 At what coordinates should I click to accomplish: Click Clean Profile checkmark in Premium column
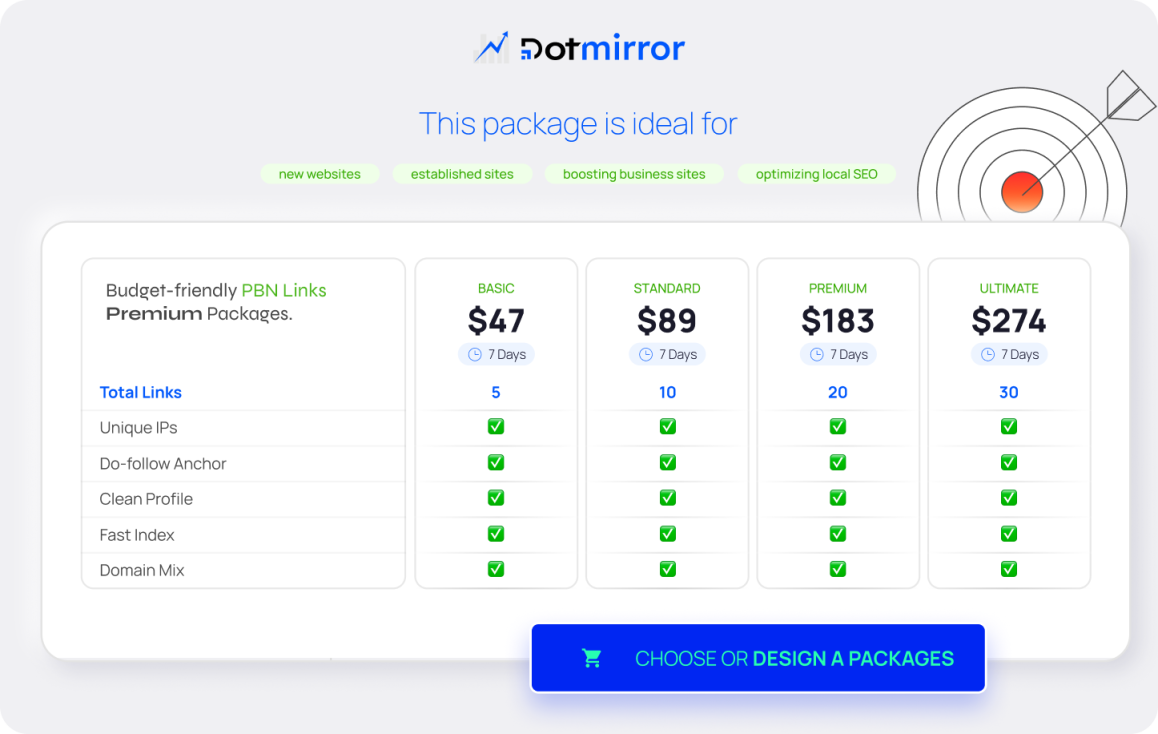[837, 498]
